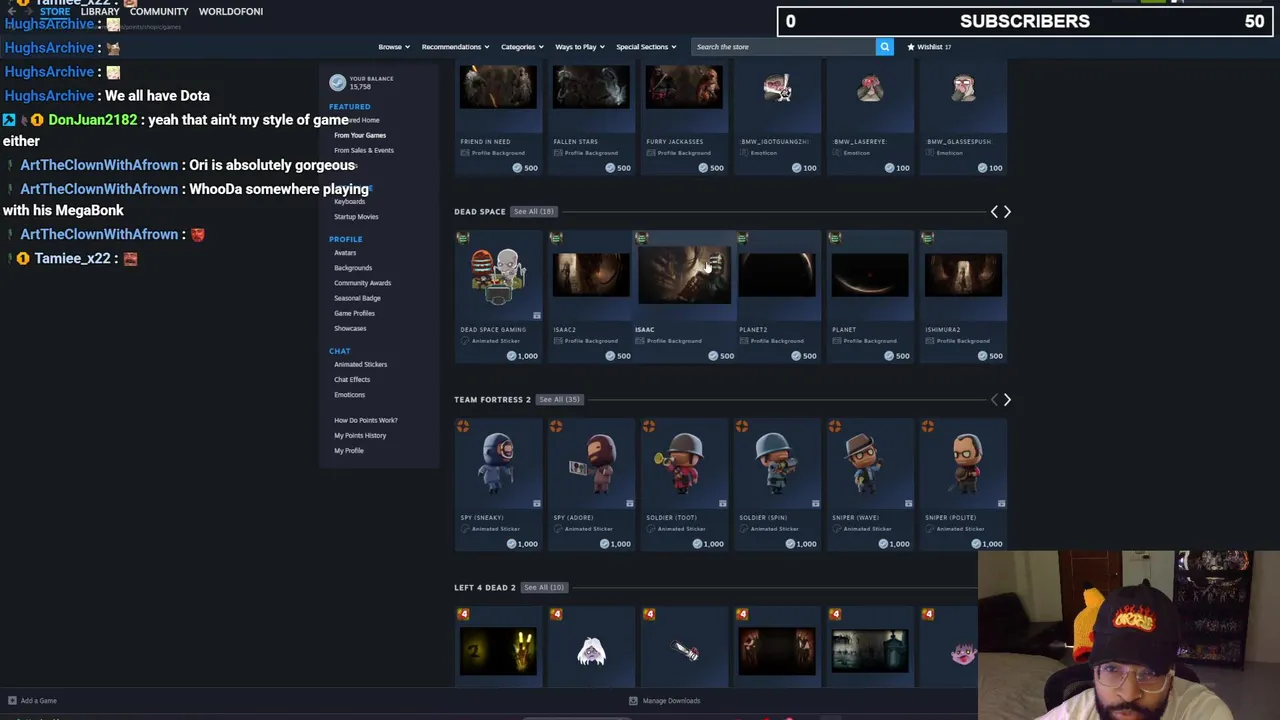
Task: Select ISAAC2 profile background
Action: [x=591, y=296]
